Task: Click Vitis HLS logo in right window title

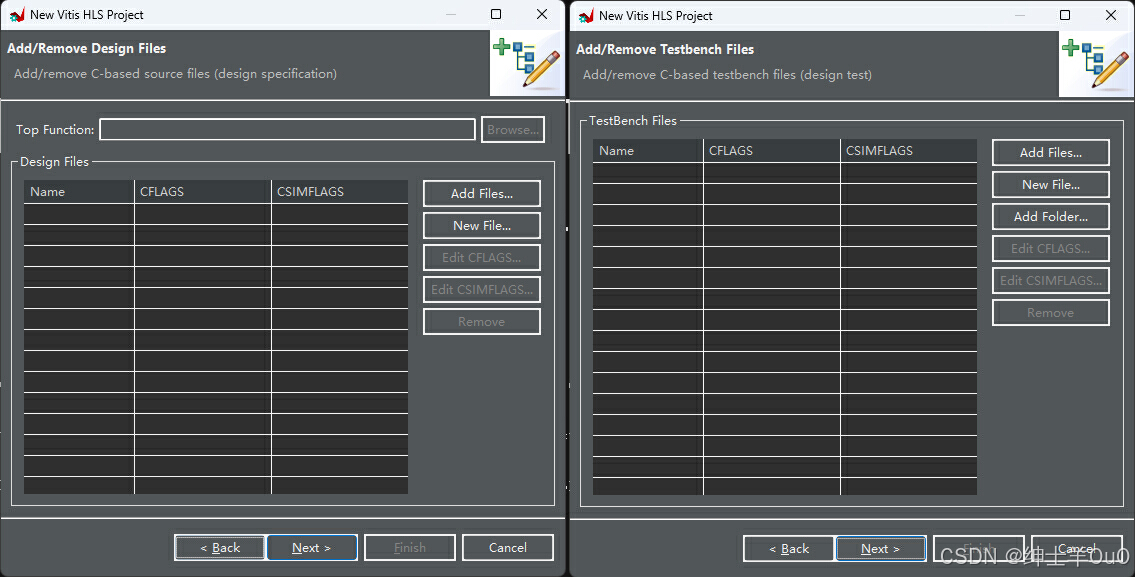Action: 586,15
